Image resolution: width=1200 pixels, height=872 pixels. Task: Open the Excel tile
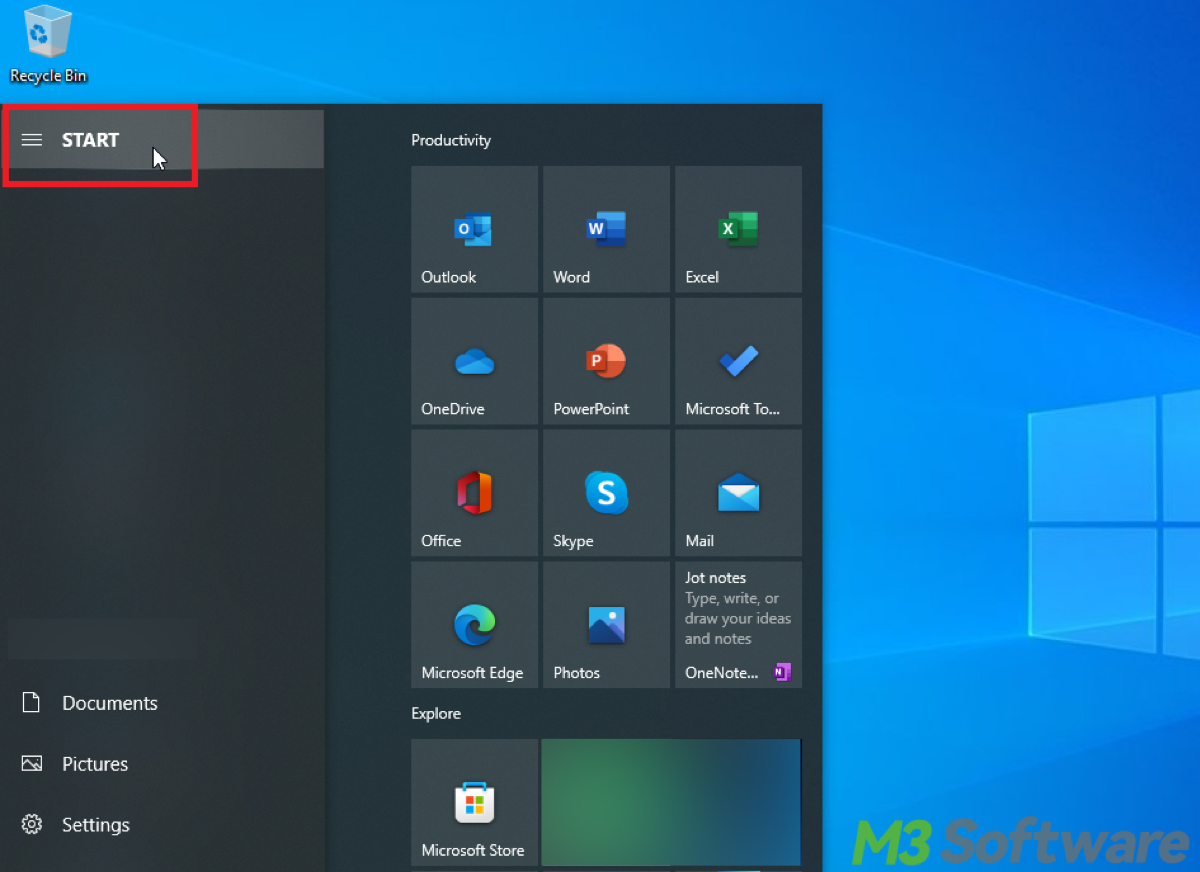739,229
